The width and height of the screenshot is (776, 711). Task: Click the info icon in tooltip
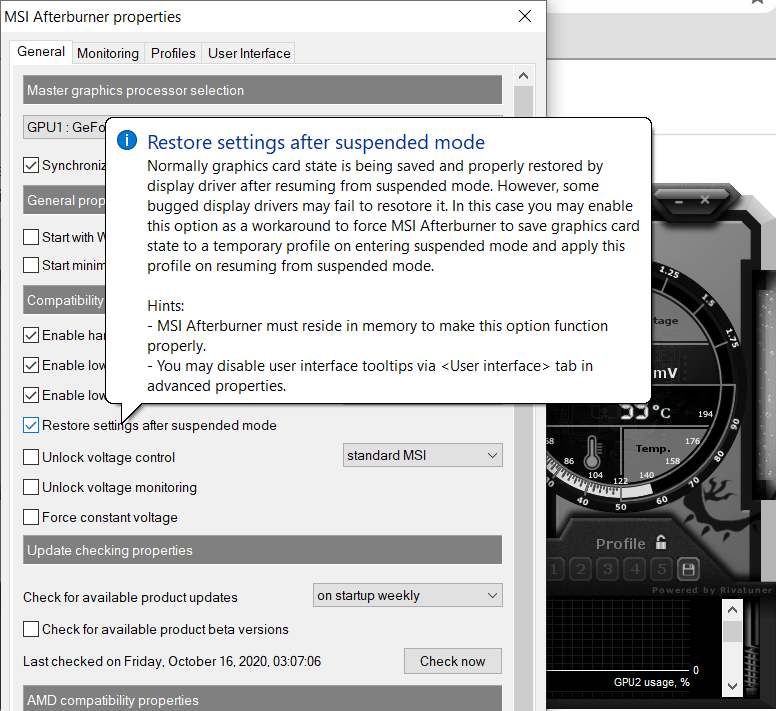tap(127, 141)
